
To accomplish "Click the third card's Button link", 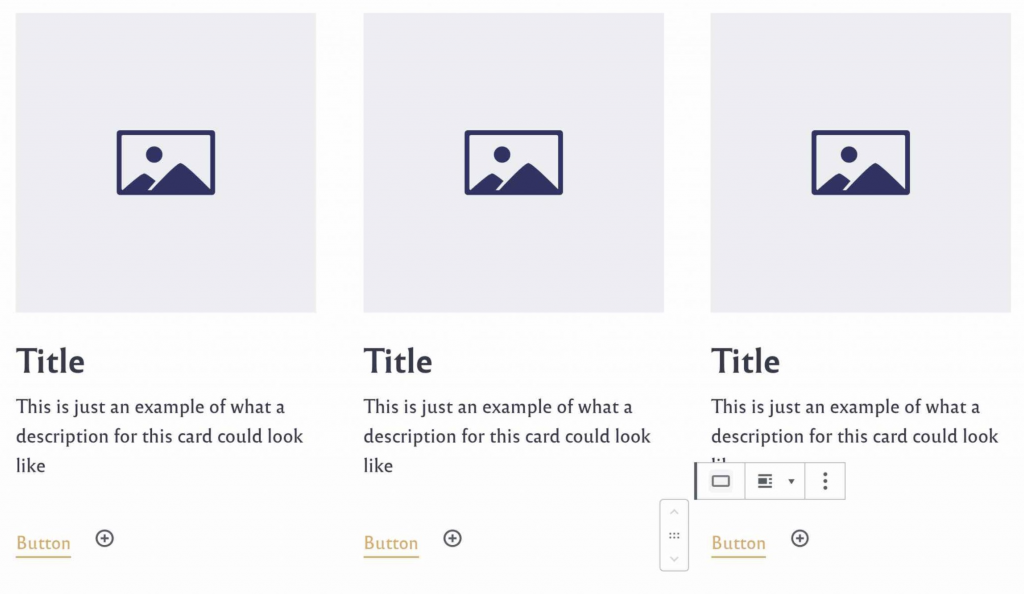I will pos(738,544).
